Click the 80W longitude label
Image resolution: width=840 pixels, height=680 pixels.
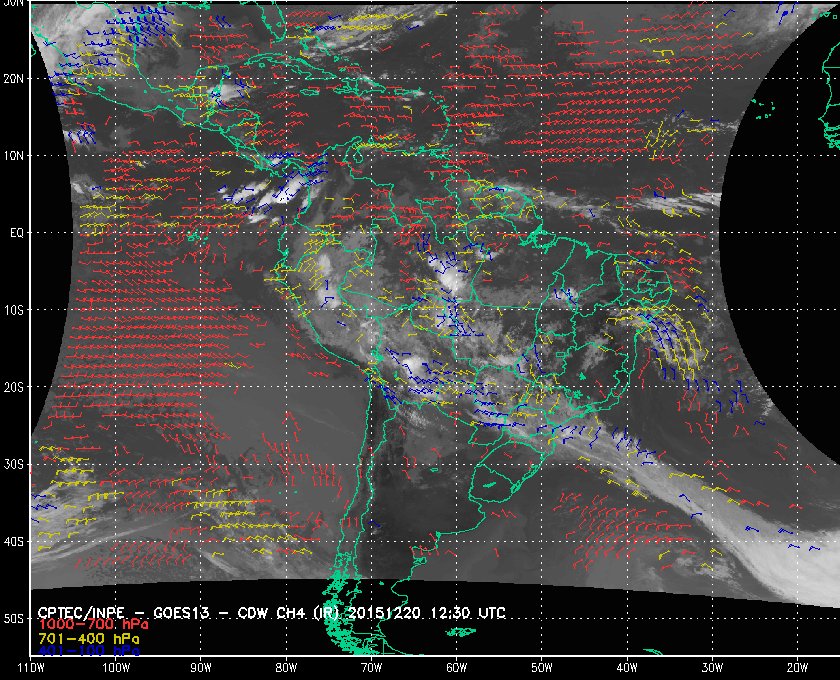click(286, 668)
